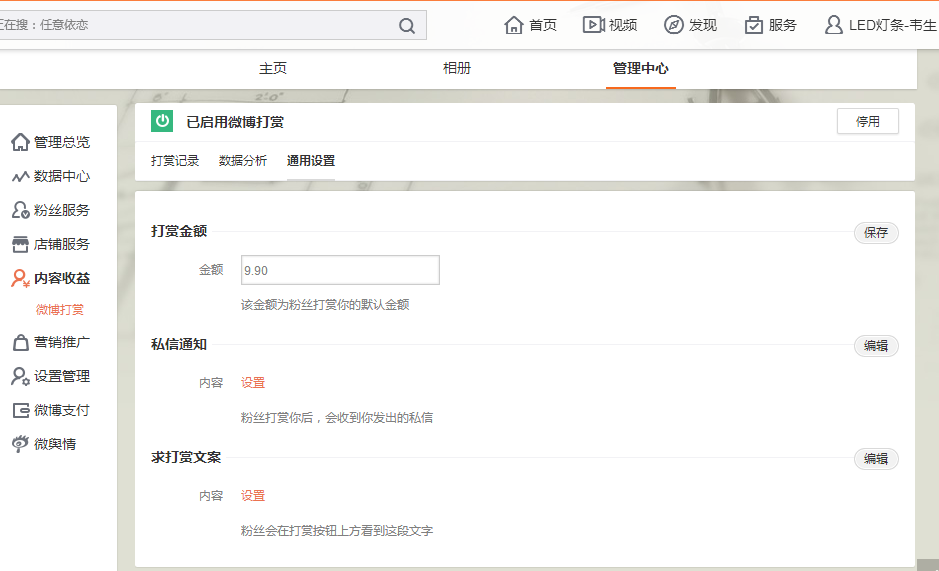Viewport: 939px width, 571px height.
Task: Click the 金额 input field
Action: pos(340,270)
